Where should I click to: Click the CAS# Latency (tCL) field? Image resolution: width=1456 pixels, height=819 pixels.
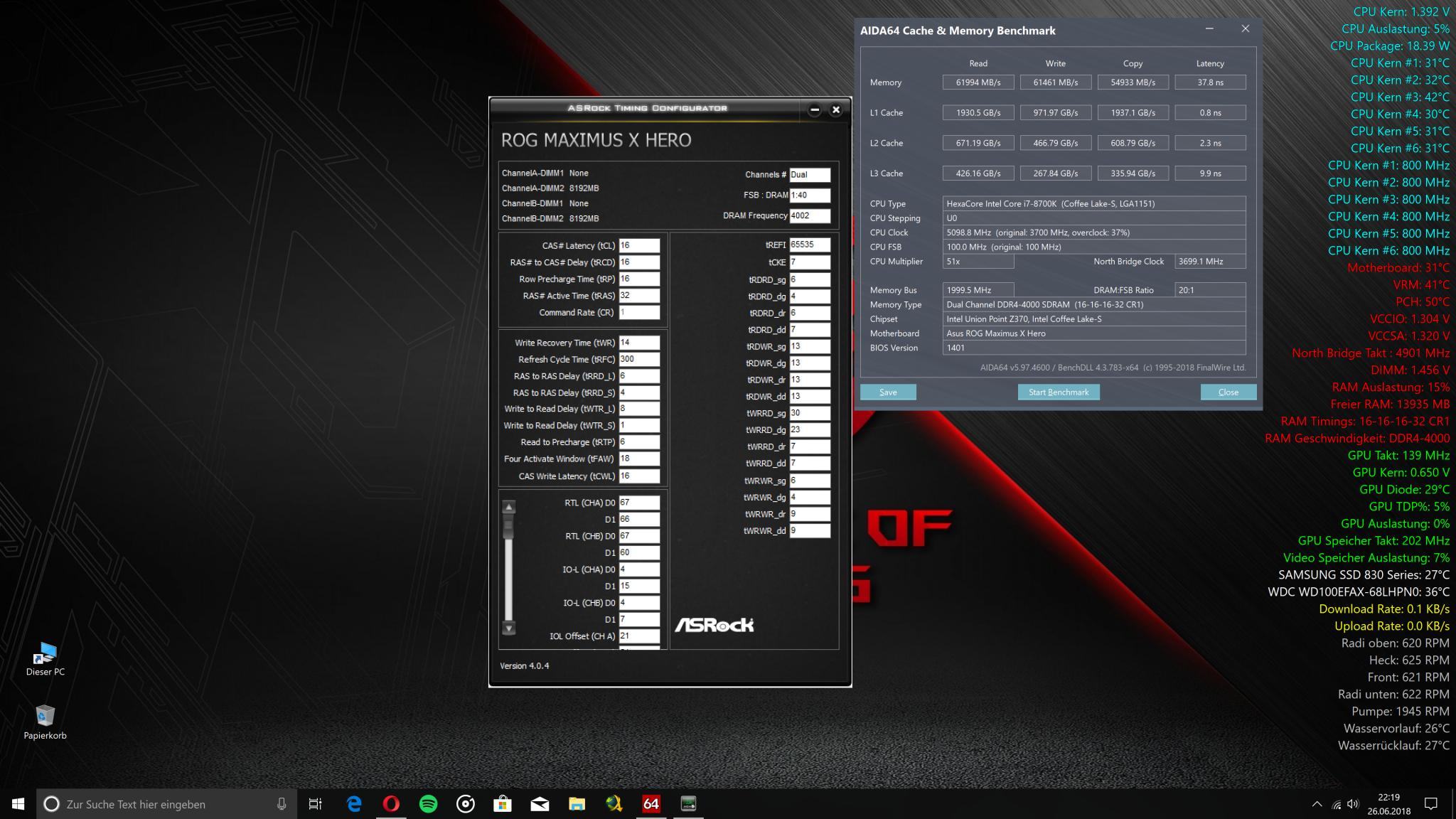tap(639, 245)
